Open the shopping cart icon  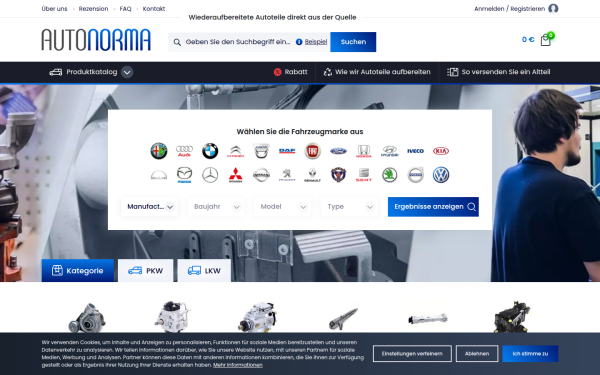coord(546,40)
